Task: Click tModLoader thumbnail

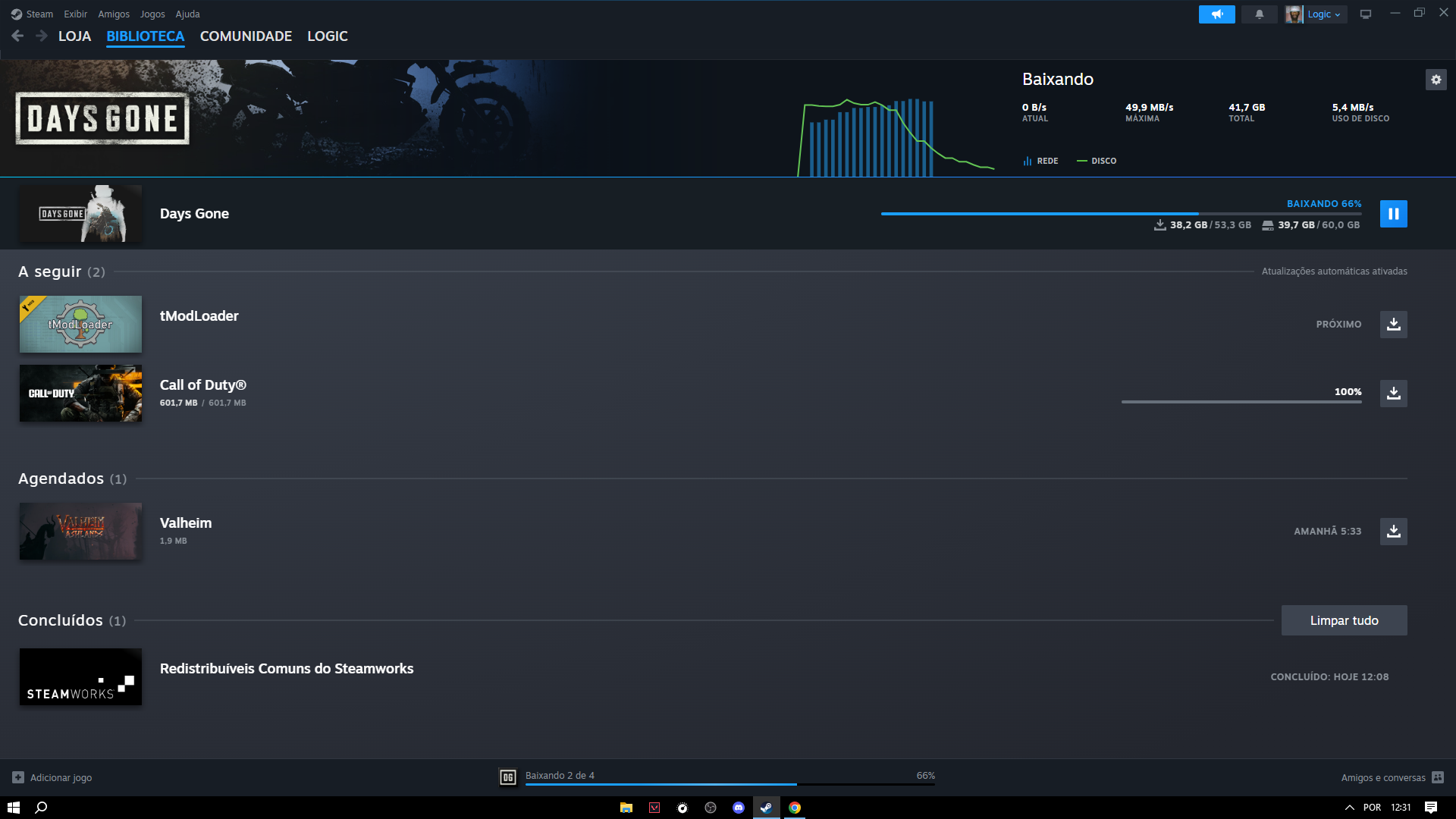Action: (x=80, y=325)
